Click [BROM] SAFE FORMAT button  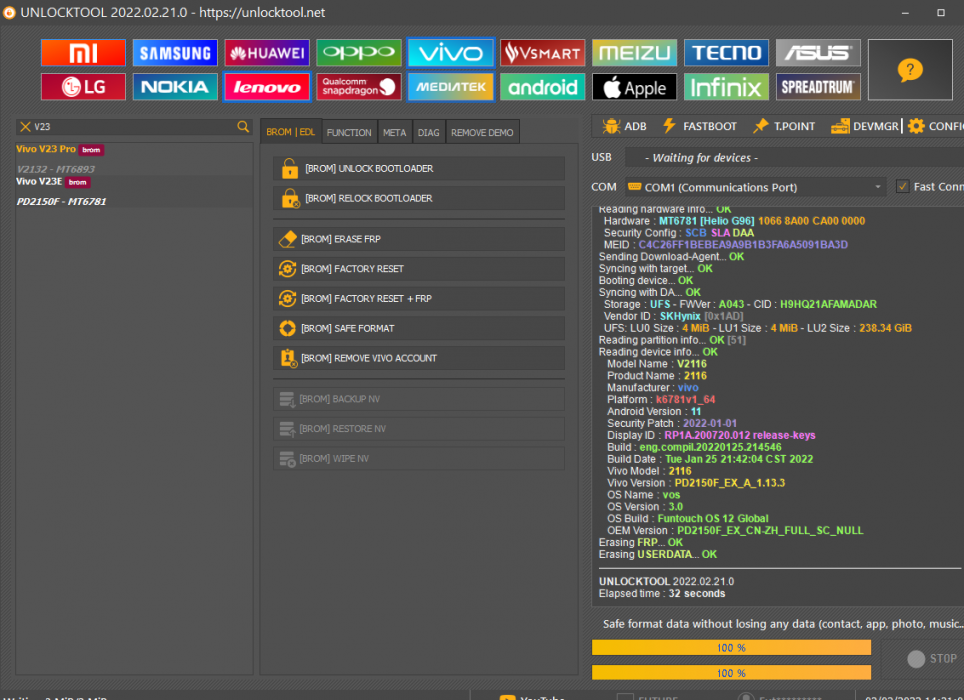tap(419, 329)
